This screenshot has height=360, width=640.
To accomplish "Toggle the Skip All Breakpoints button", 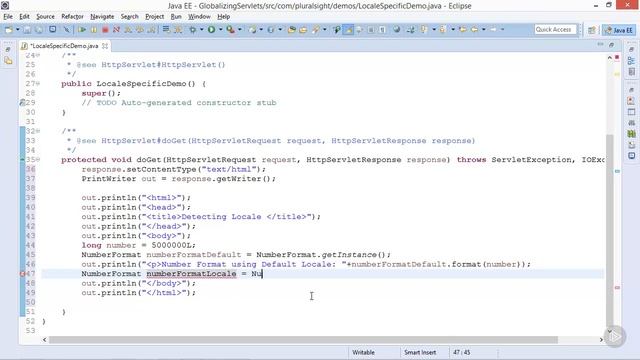I will coord(66,29).
